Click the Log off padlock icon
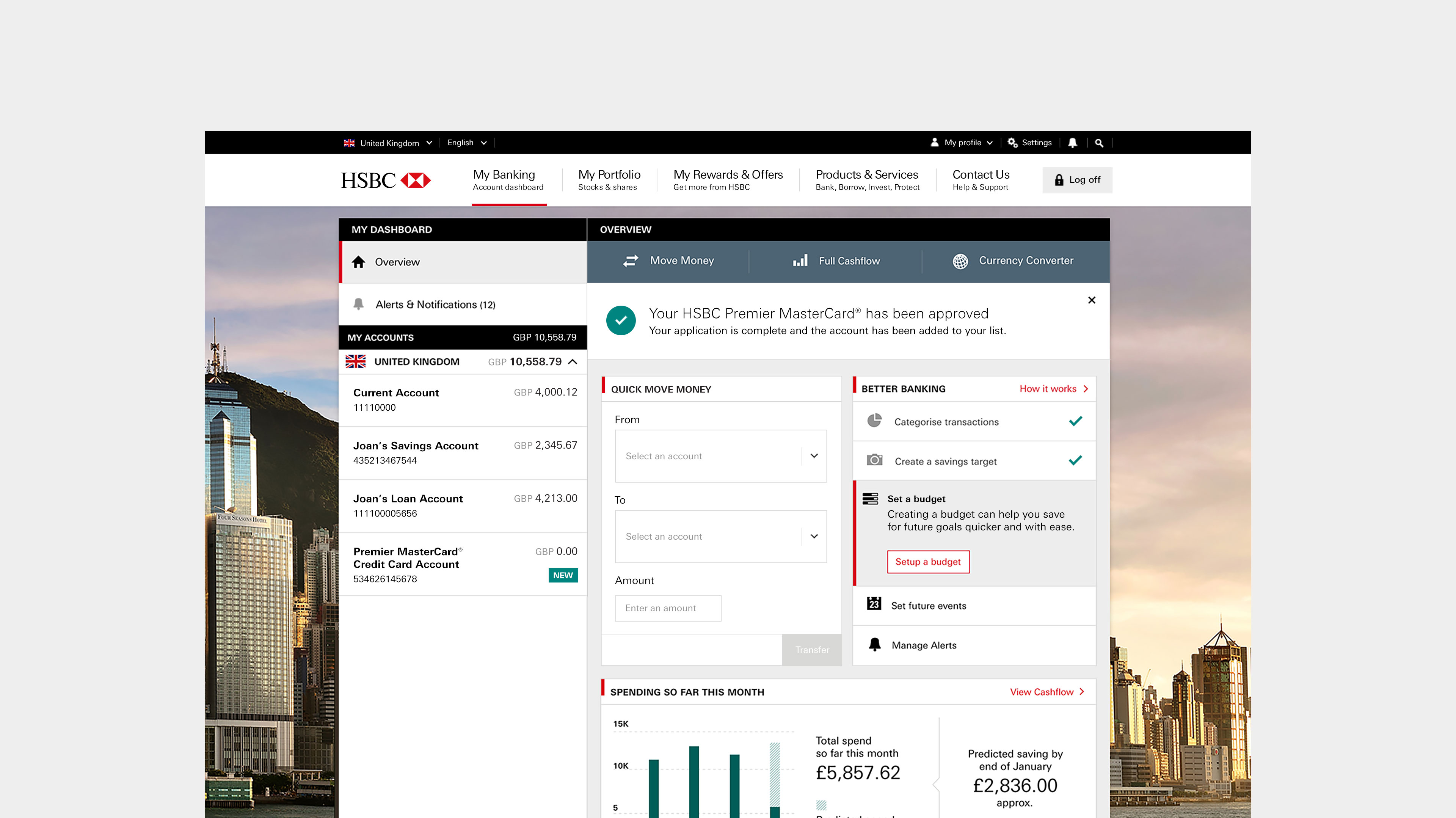The width and height of the screenshot is (1456, 818). (1059, 180)
